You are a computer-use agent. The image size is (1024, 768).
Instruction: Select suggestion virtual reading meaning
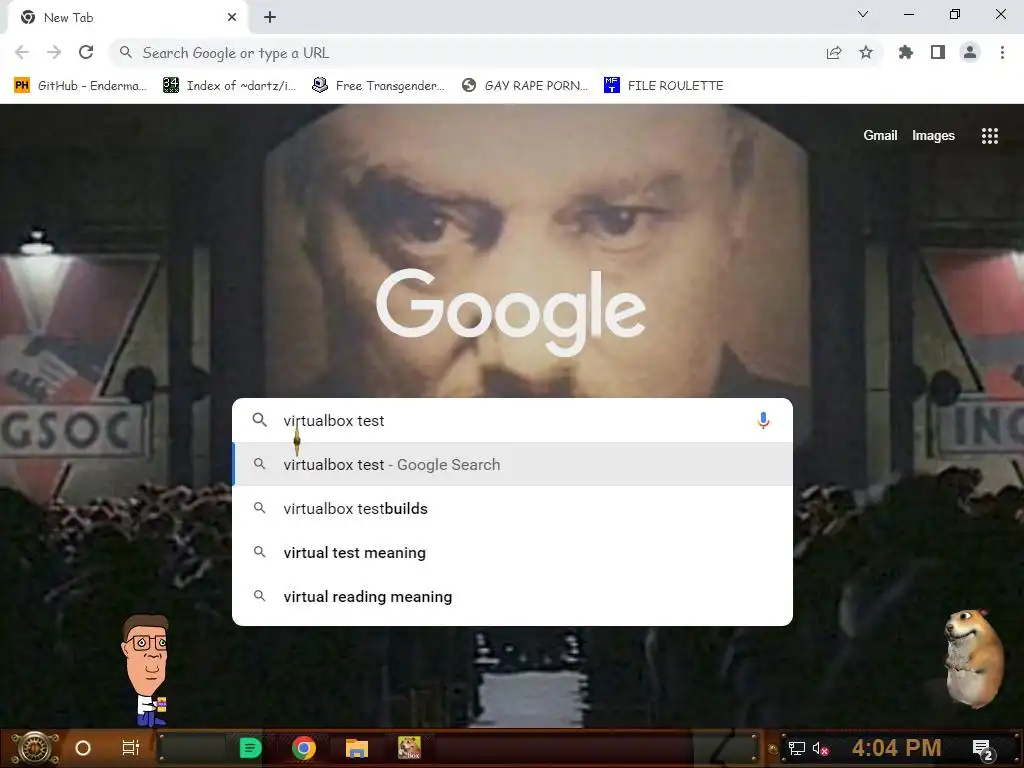[513, 596]
